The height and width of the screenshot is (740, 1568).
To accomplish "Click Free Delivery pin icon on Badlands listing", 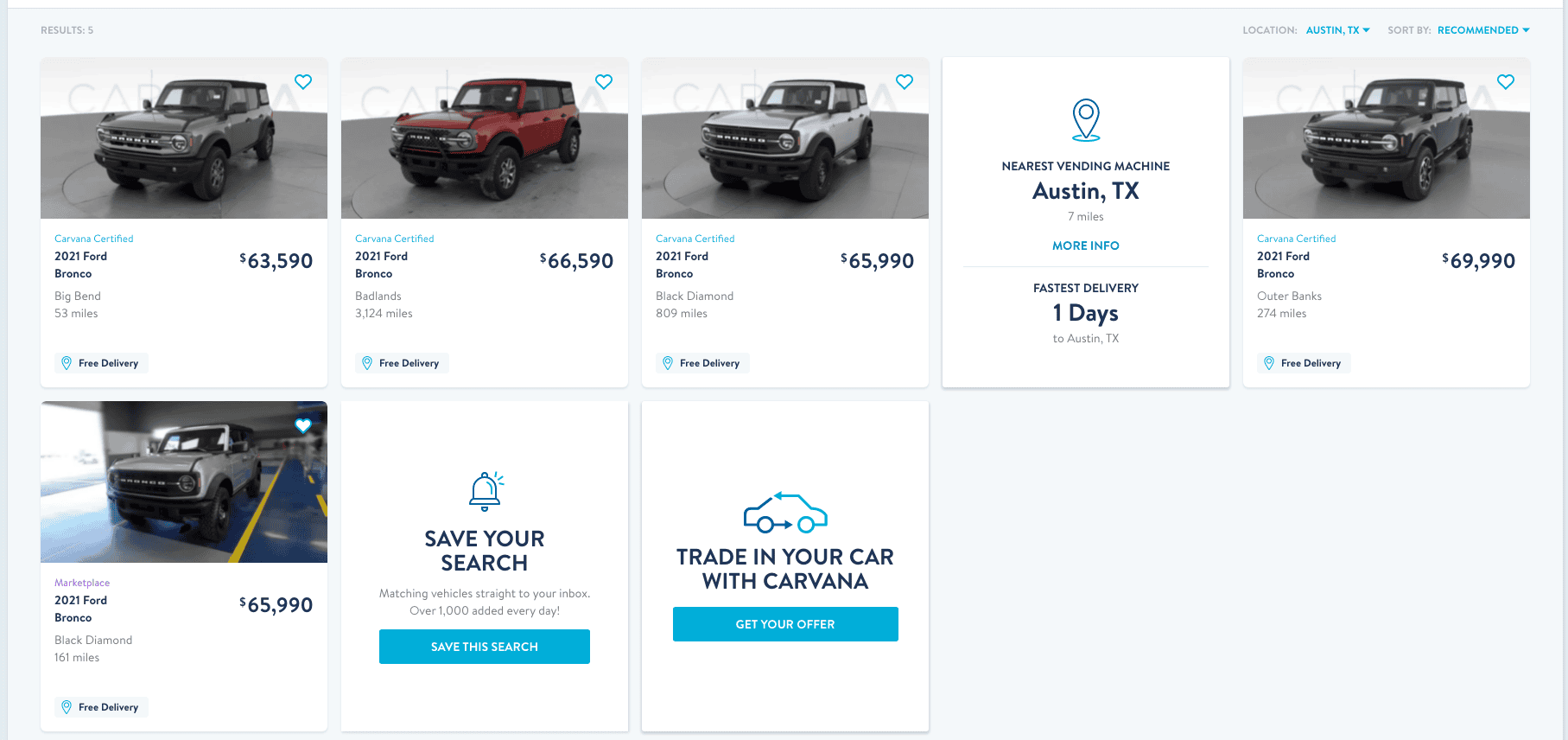I will (x=367, y=362).
